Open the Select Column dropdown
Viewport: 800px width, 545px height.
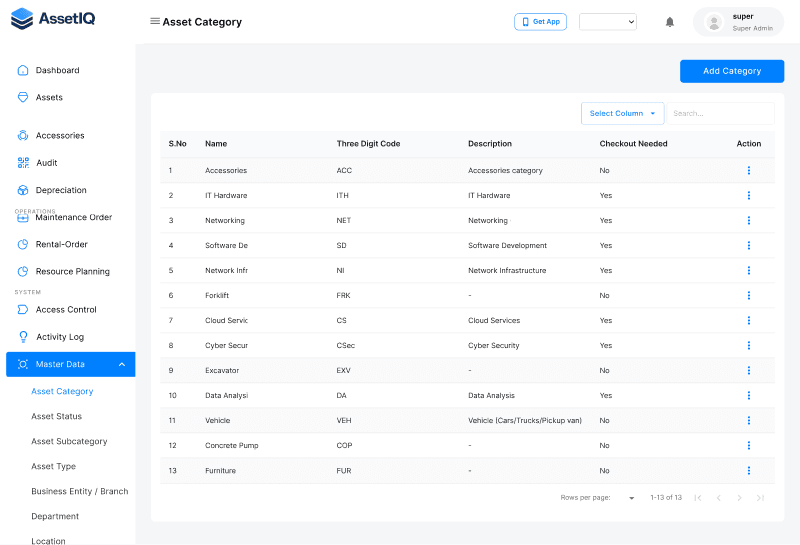[x=622, y=113]
